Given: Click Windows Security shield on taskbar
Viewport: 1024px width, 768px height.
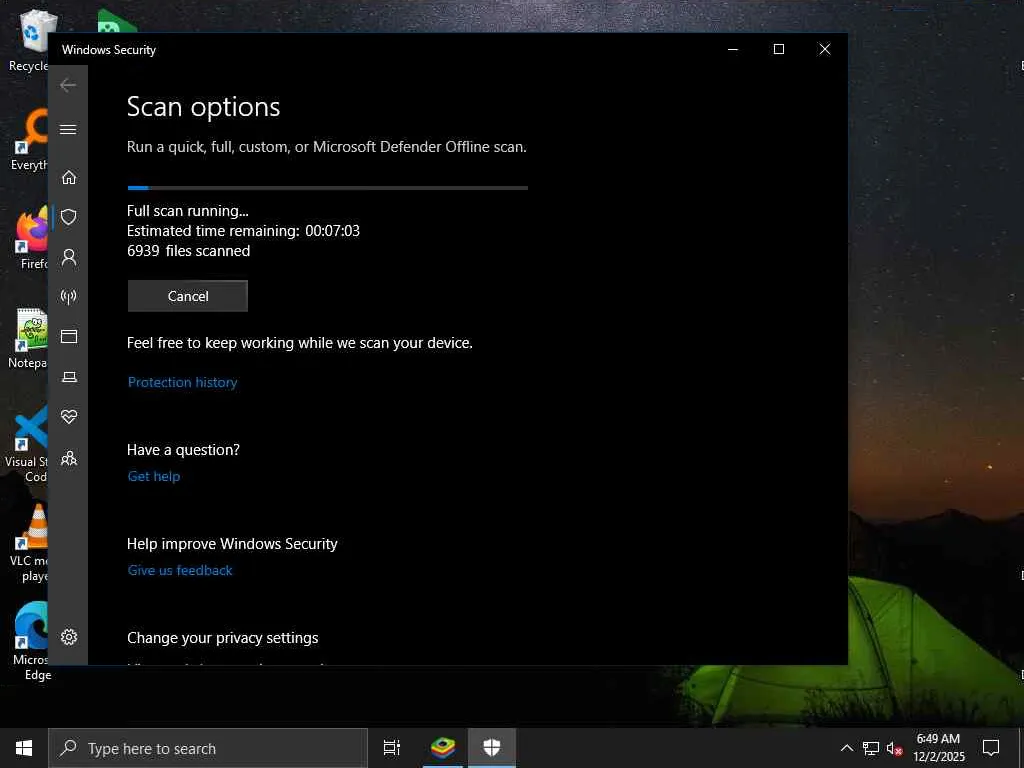Looking at the screenshot, I should [x=492, y=748].
